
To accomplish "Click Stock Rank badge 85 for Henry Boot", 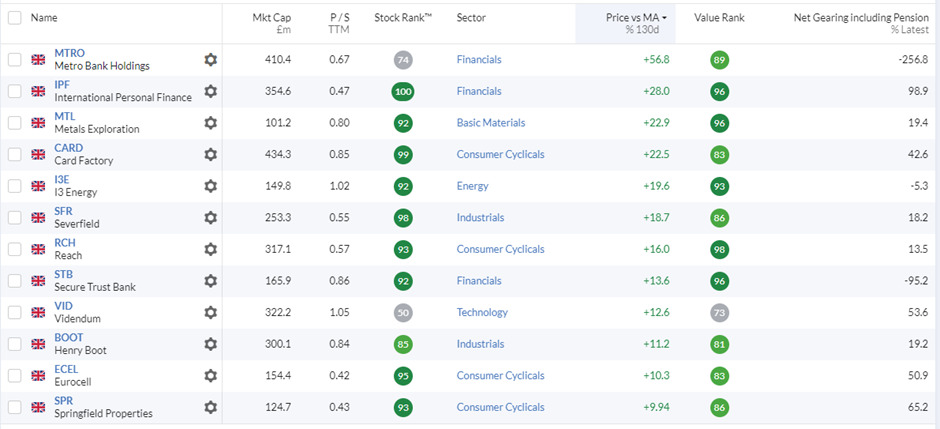I will coord(403,344).
